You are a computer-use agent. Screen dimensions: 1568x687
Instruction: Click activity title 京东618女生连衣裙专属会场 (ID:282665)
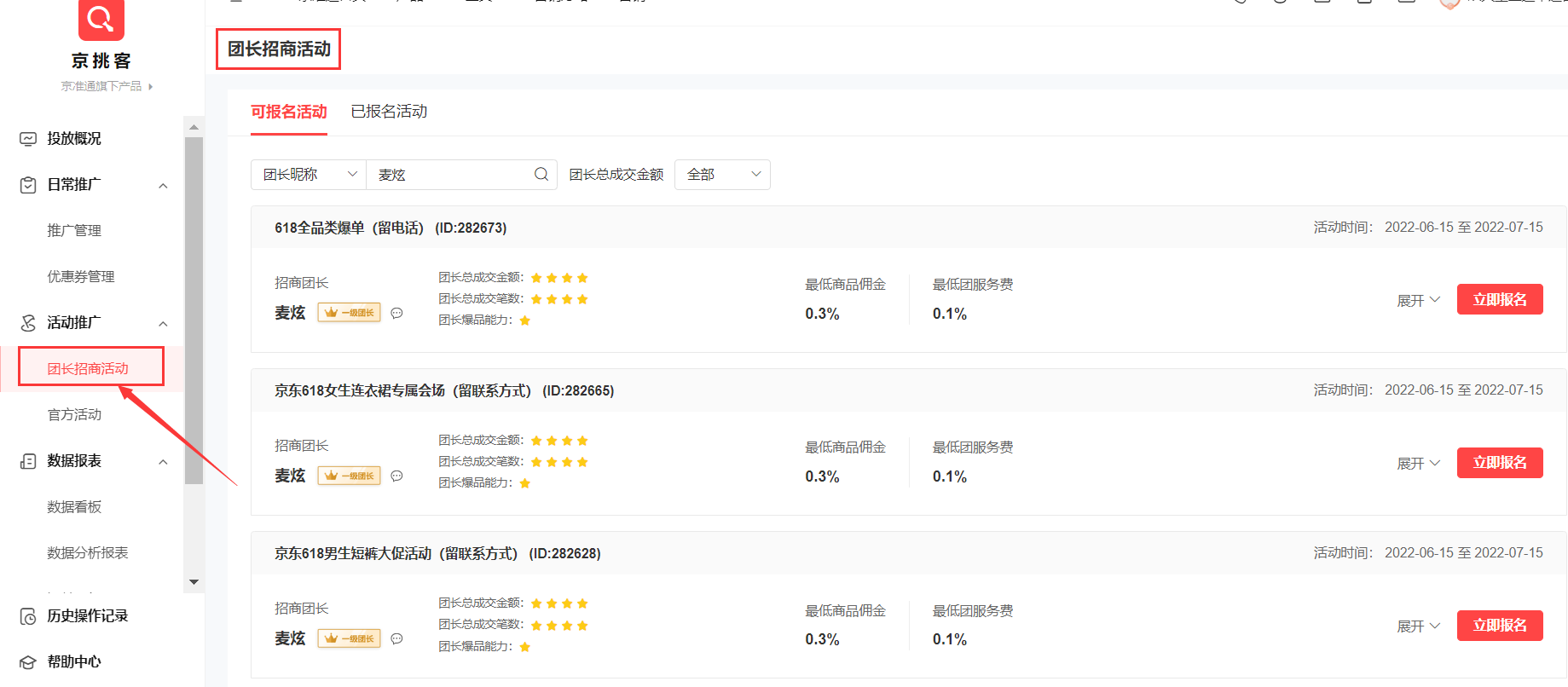point(444,391)
